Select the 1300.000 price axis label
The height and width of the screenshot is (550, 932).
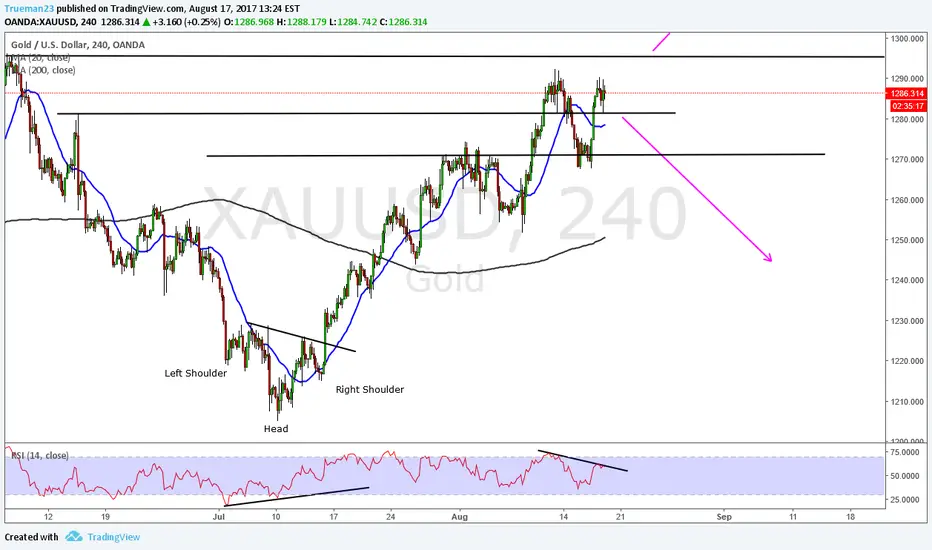pyautogui.click(x=908, y=39)
